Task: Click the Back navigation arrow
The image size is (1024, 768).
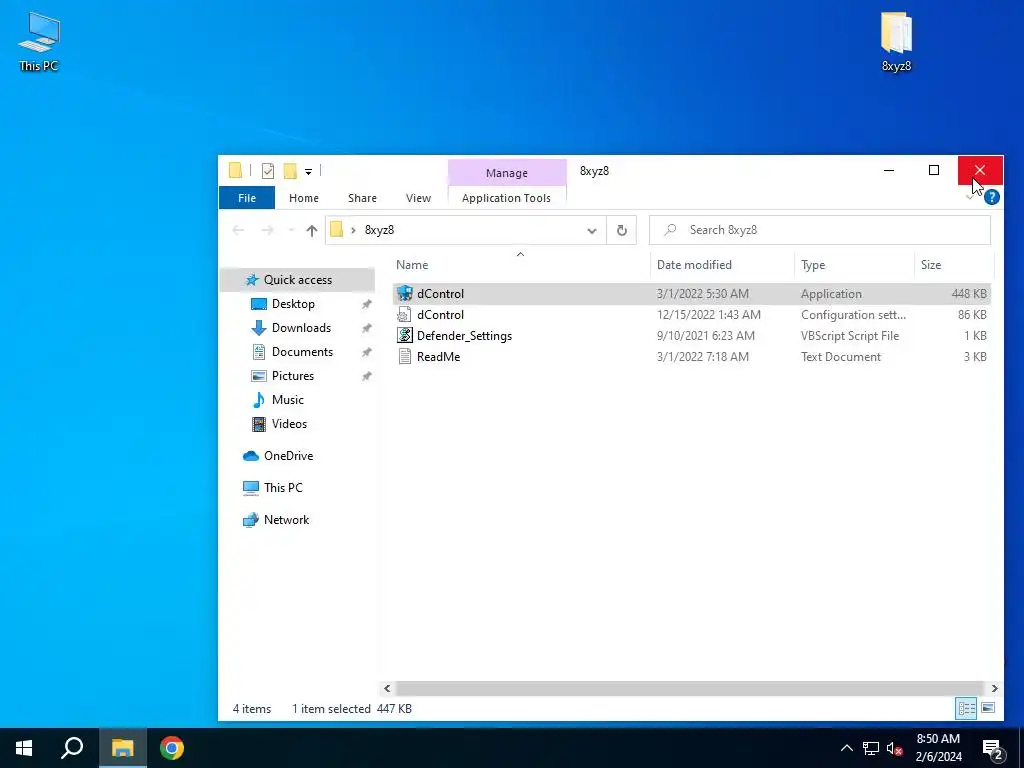Action: [238, 230]
